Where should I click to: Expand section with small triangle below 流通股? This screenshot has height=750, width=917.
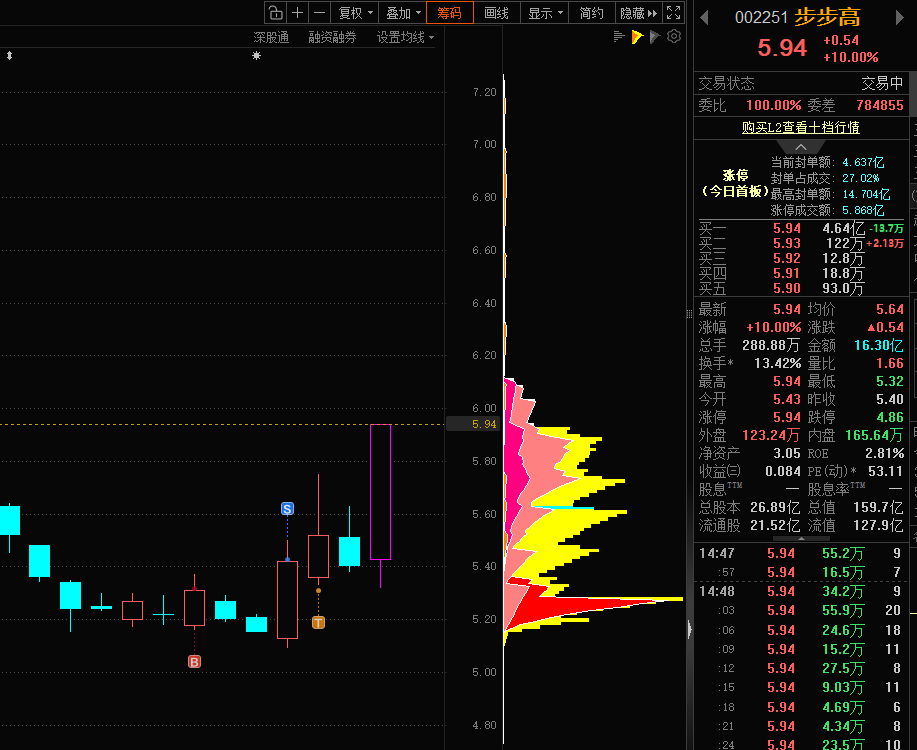pyautogui.click(x=801, y=538)
